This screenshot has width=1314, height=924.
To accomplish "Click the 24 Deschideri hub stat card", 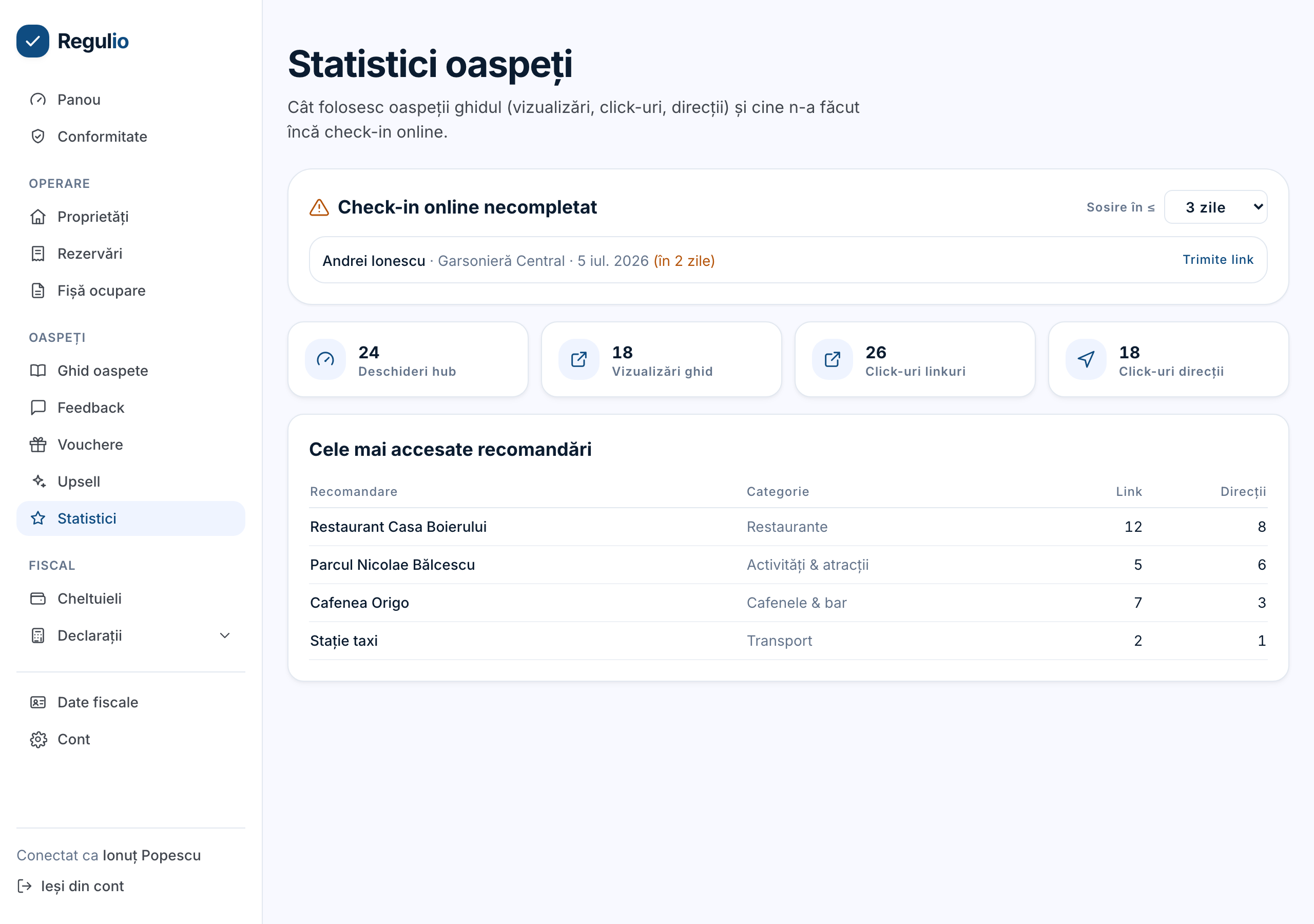I will coord(408,359).
